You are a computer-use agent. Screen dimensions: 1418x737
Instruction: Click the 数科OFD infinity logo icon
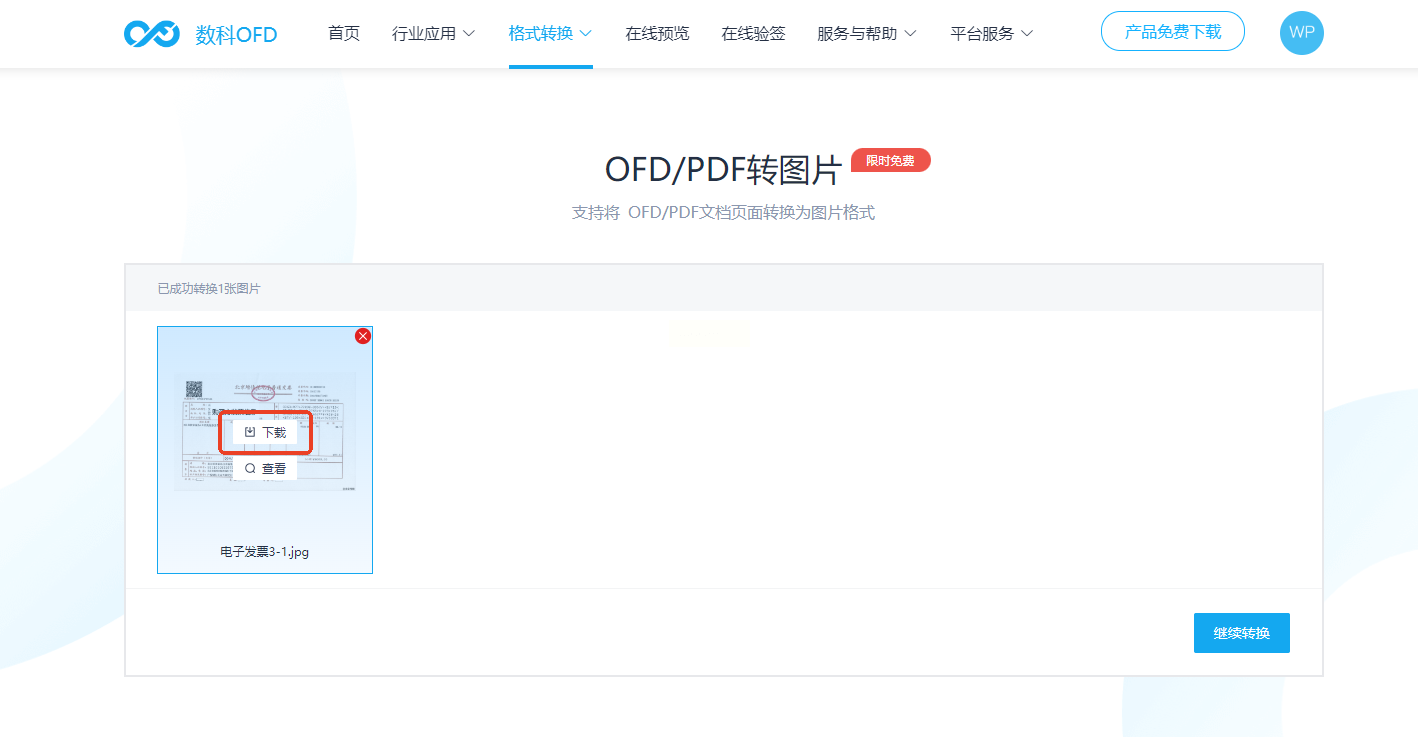[x=152, y=33]
